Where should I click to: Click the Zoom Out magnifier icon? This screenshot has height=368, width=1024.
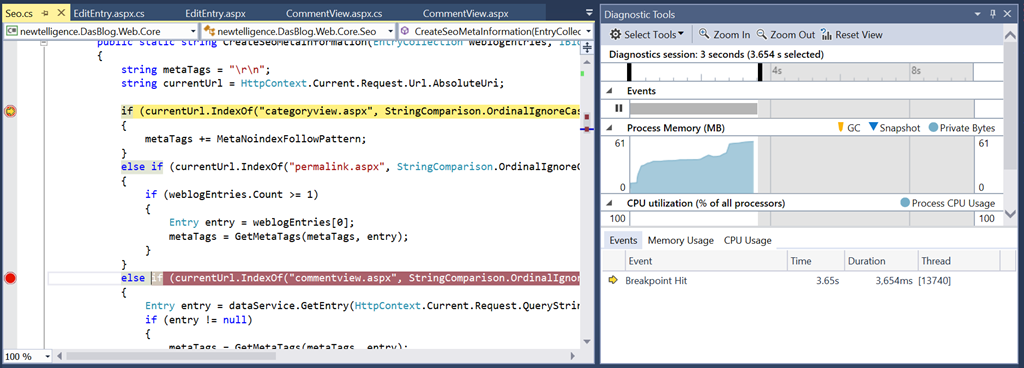[761, 35]
